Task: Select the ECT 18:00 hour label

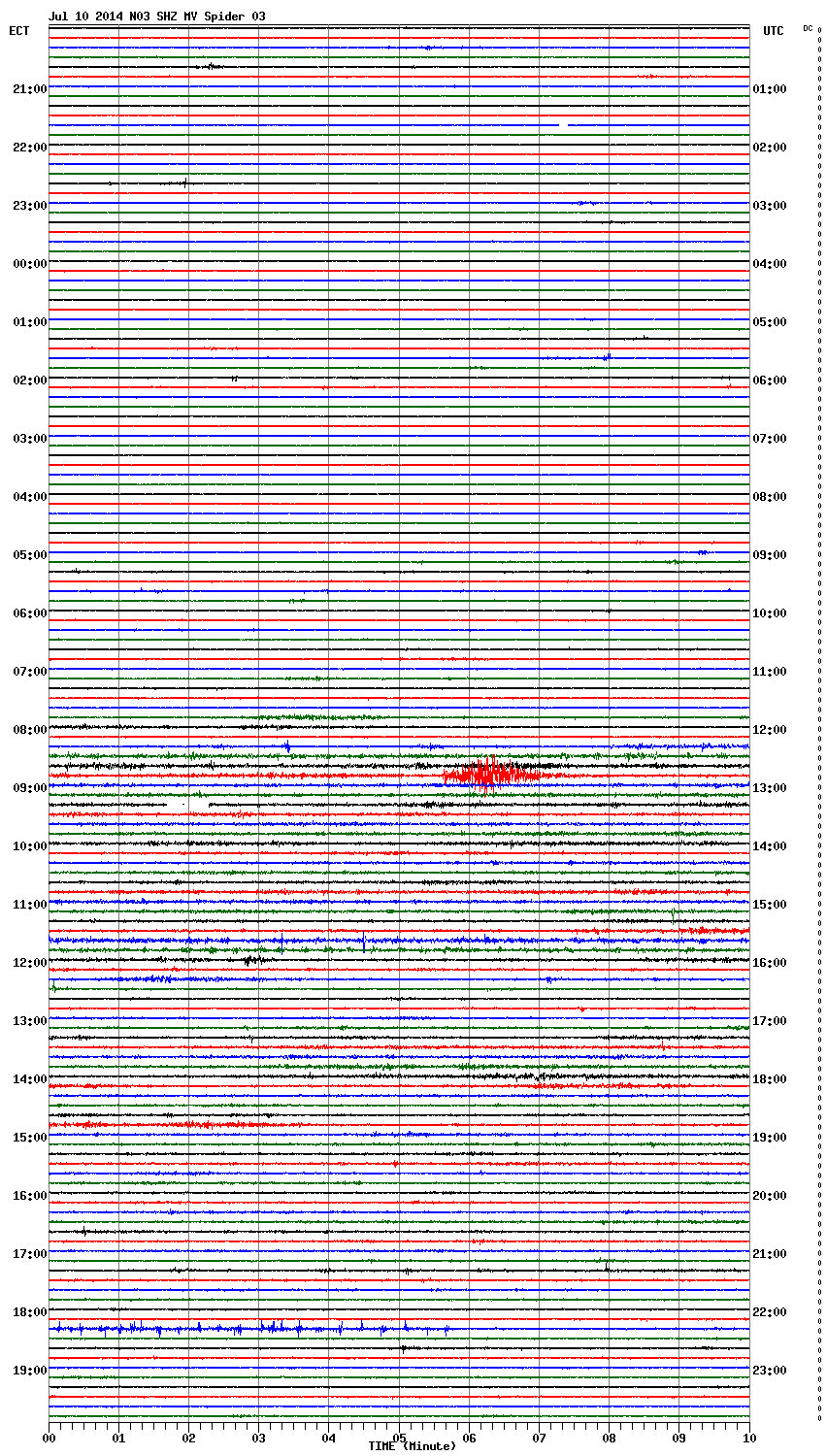Action: pos(29,1312)
